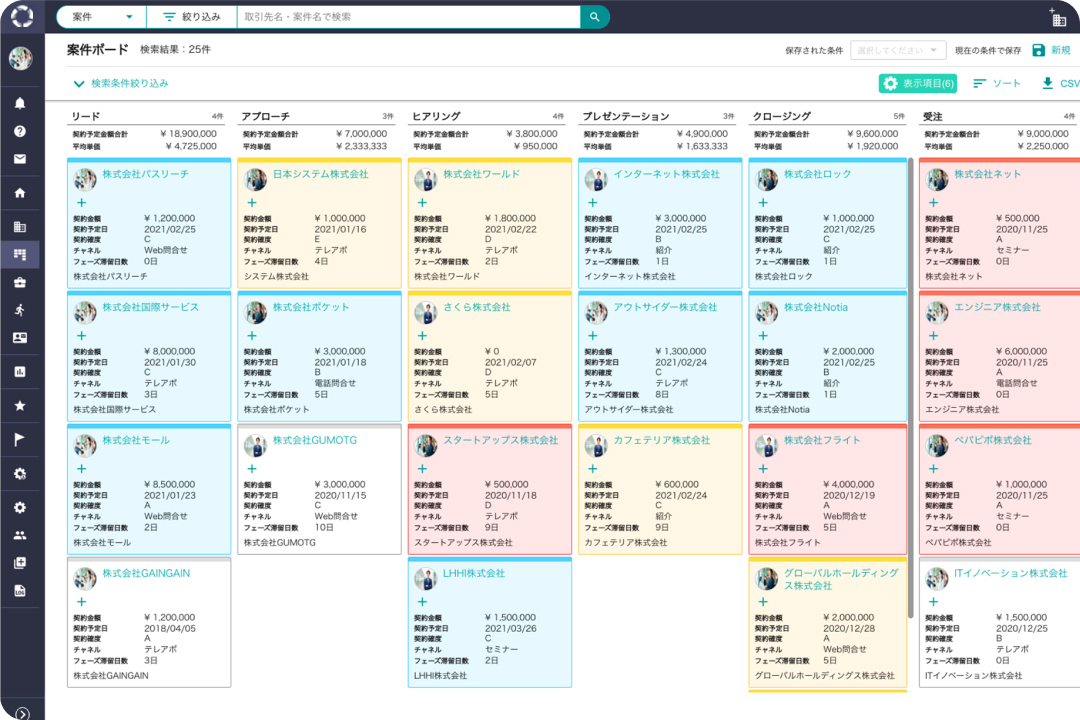Viewport: 1080px width, 720px height.
Task: Open the 案件 category dropdown
Action: [101, 17]
